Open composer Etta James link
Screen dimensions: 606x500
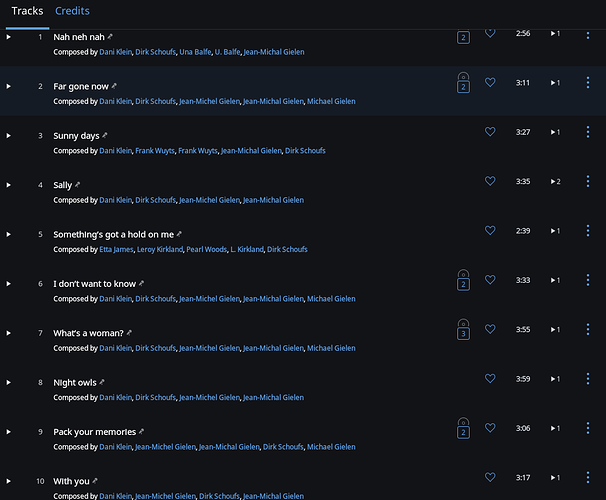(116, 250)
